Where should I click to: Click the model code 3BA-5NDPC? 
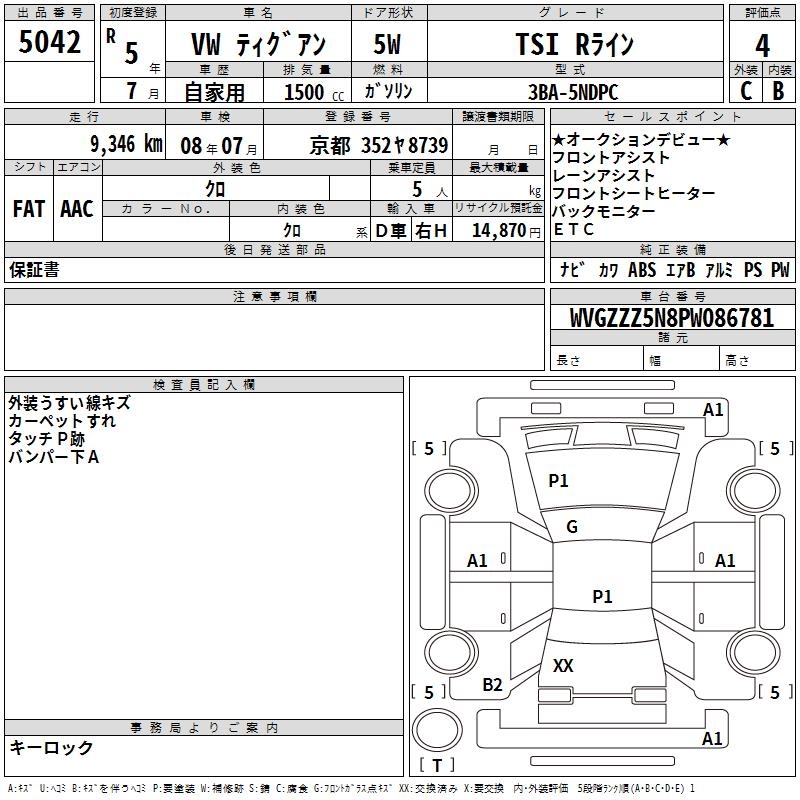(572, 92)
